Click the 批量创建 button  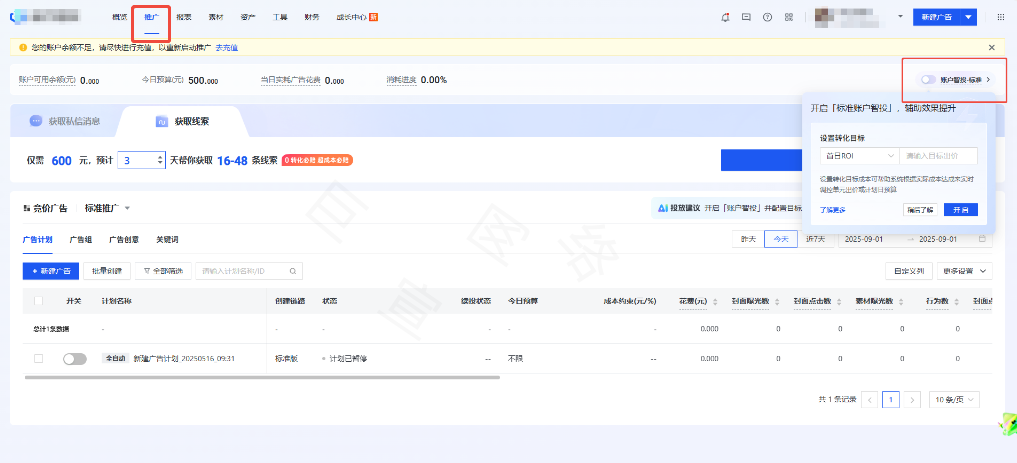point(107,271)
